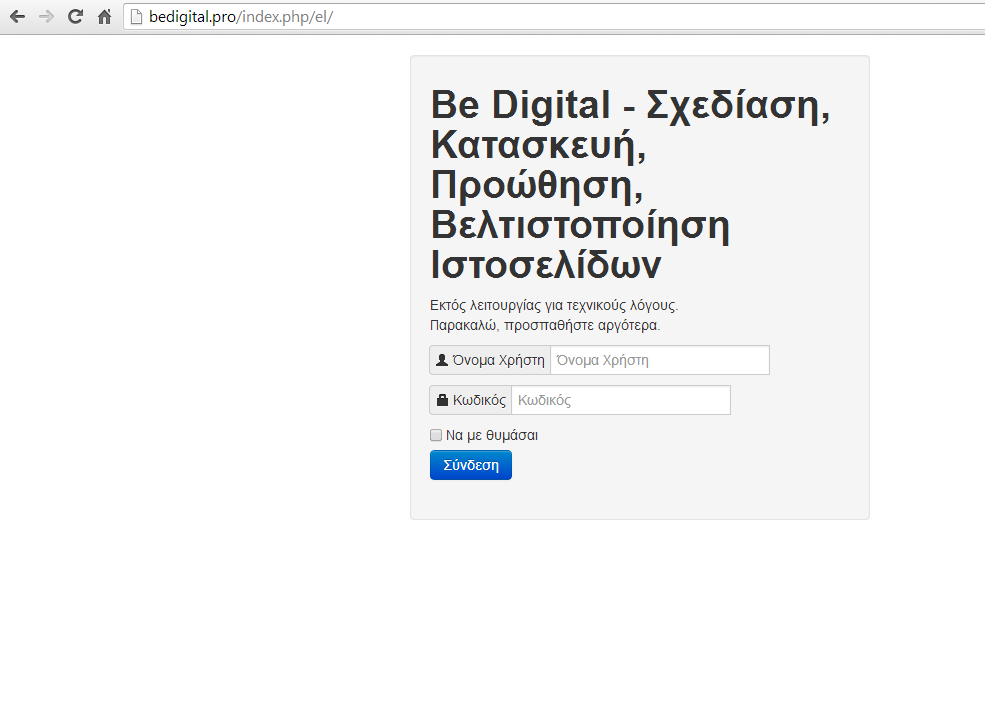
Task: Click the page icon in the address bar
Action: click(136, 17)
